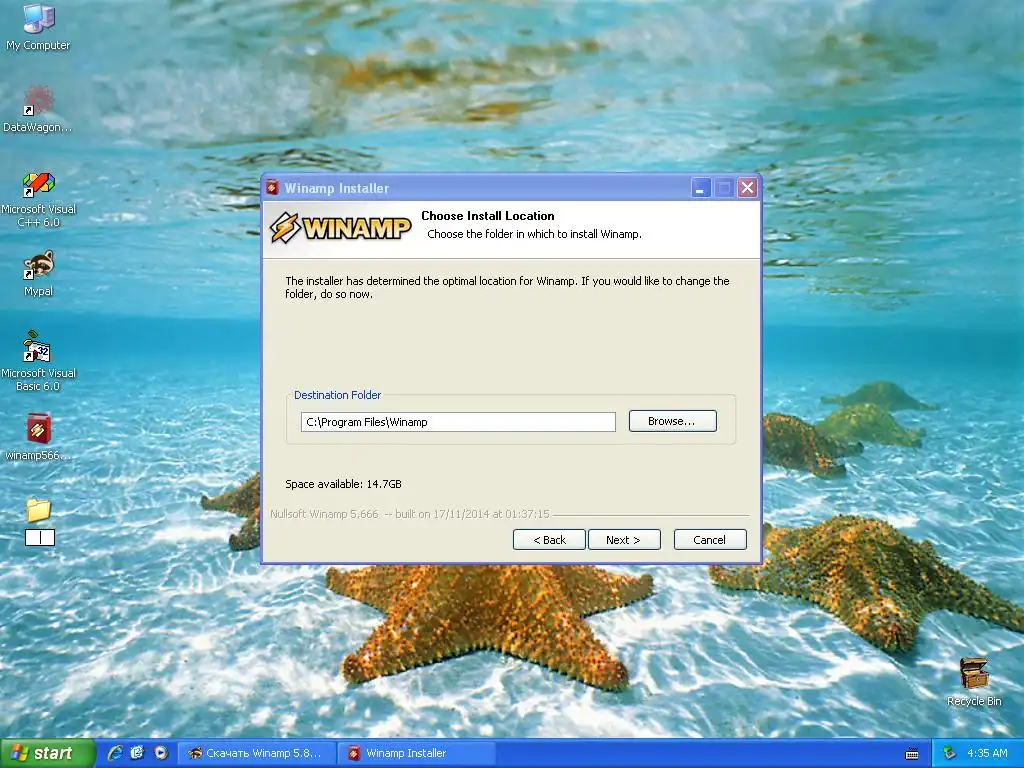Click the Winamp logo in installer header
This screenshot has width=1024, height=768.
340,228
